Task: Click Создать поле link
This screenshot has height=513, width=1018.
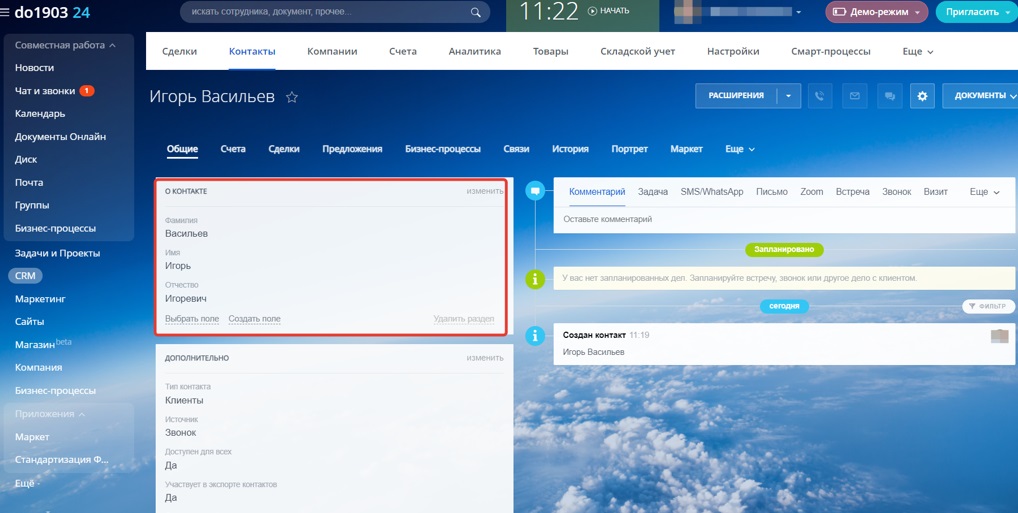Action: (x=254, y=319)
